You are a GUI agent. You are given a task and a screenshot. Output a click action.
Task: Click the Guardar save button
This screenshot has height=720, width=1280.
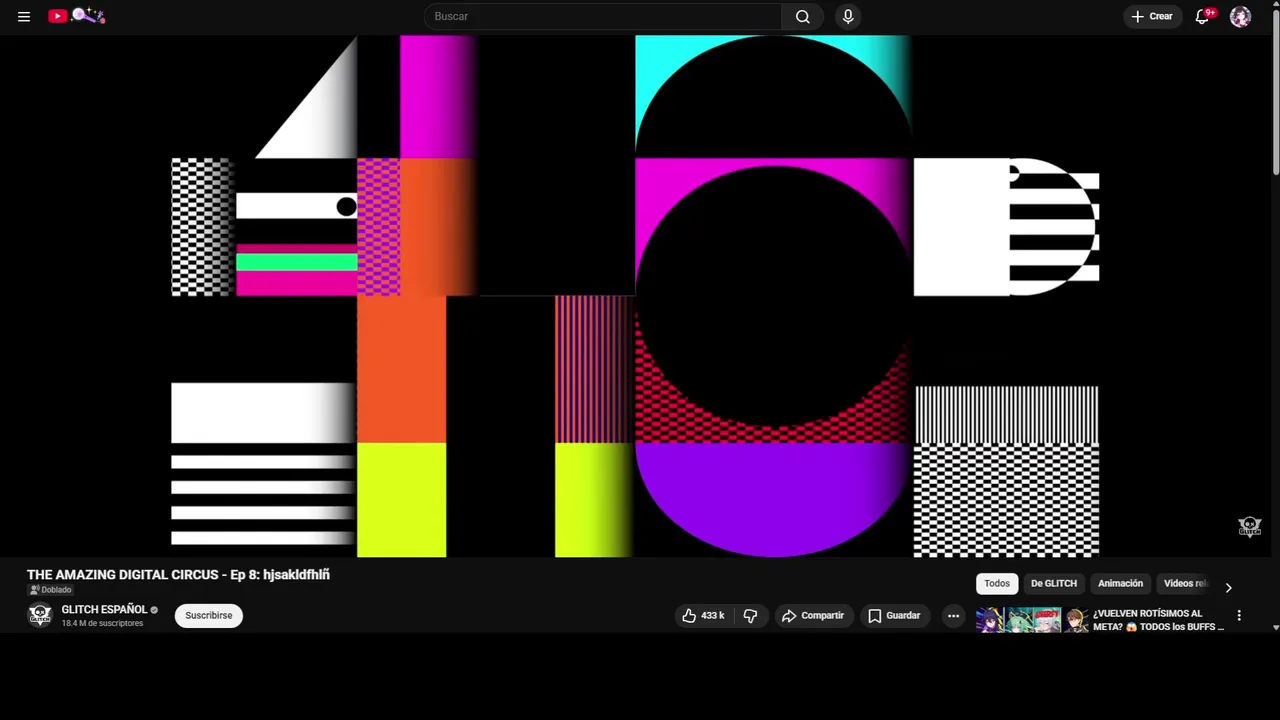point(894,616)
